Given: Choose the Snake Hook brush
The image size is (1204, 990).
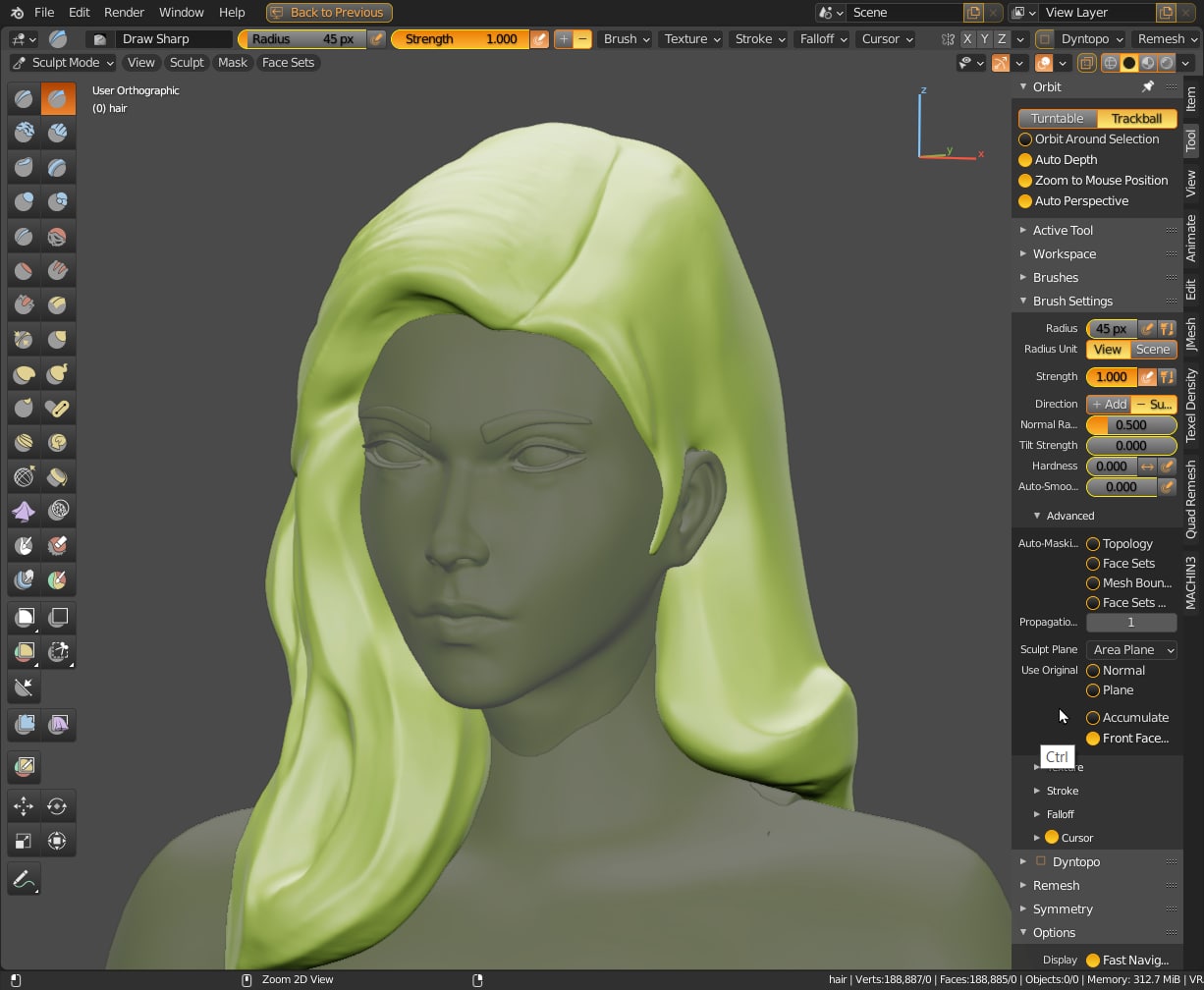Looking at the screenshot, I should click(x=58, y=373).
